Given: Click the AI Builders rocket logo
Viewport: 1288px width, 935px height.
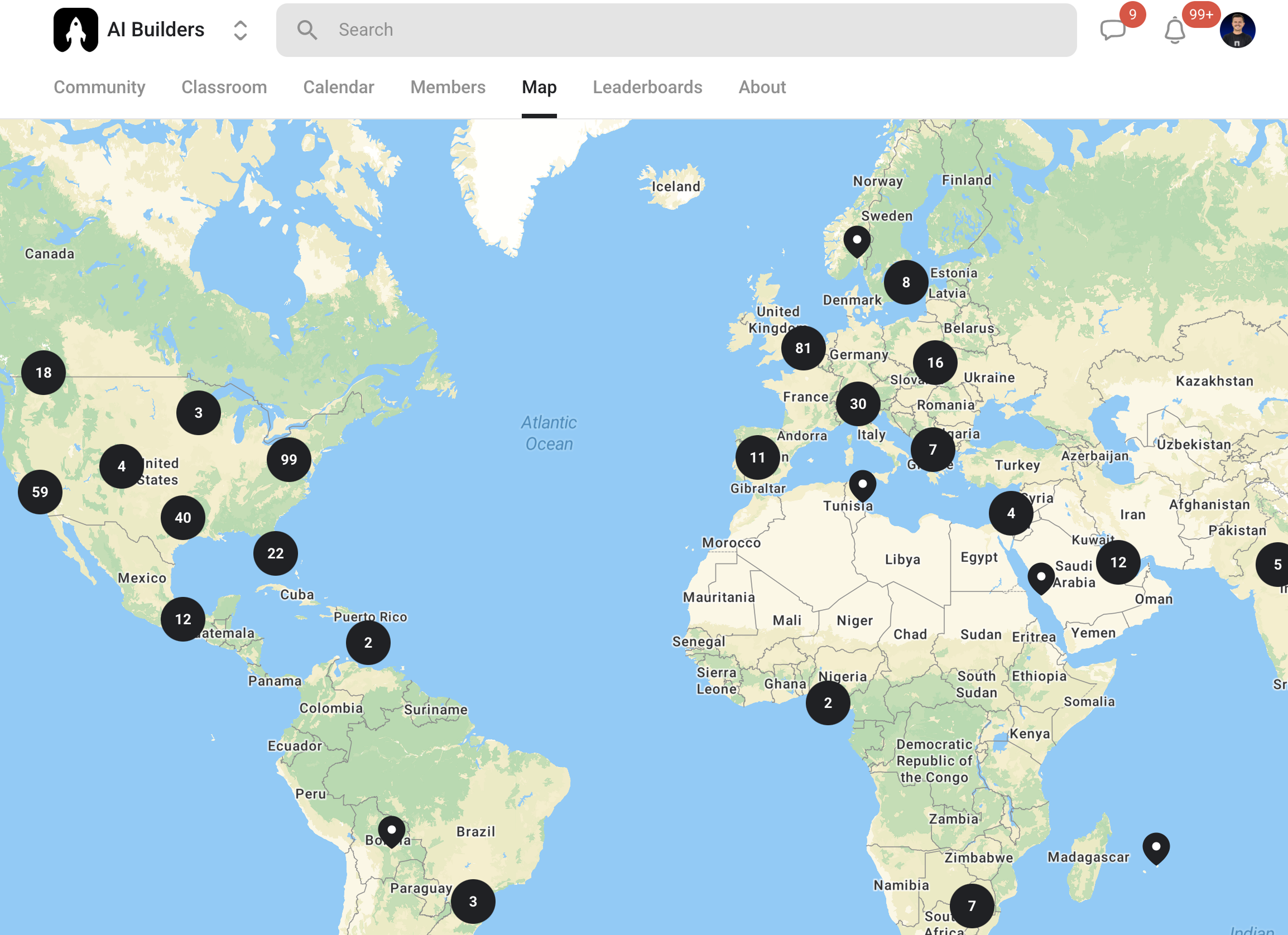Looking at the screenshot, I should 75,30.
